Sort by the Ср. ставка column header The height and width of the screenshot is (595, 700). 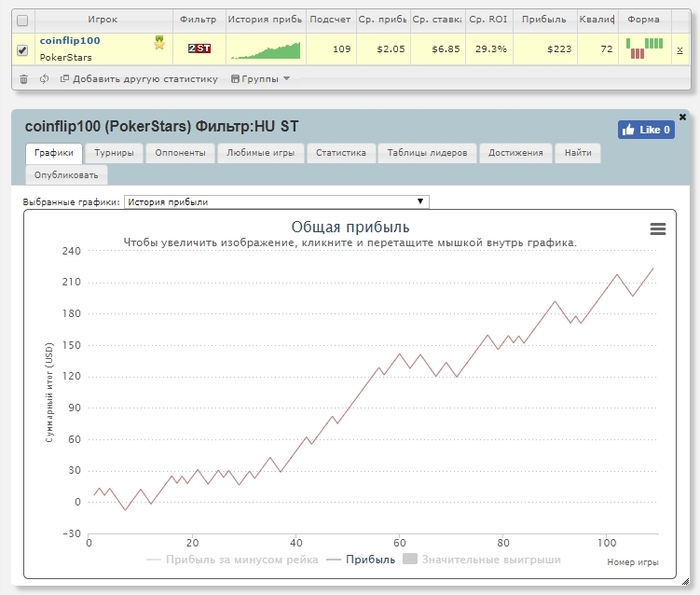[438, 20]
